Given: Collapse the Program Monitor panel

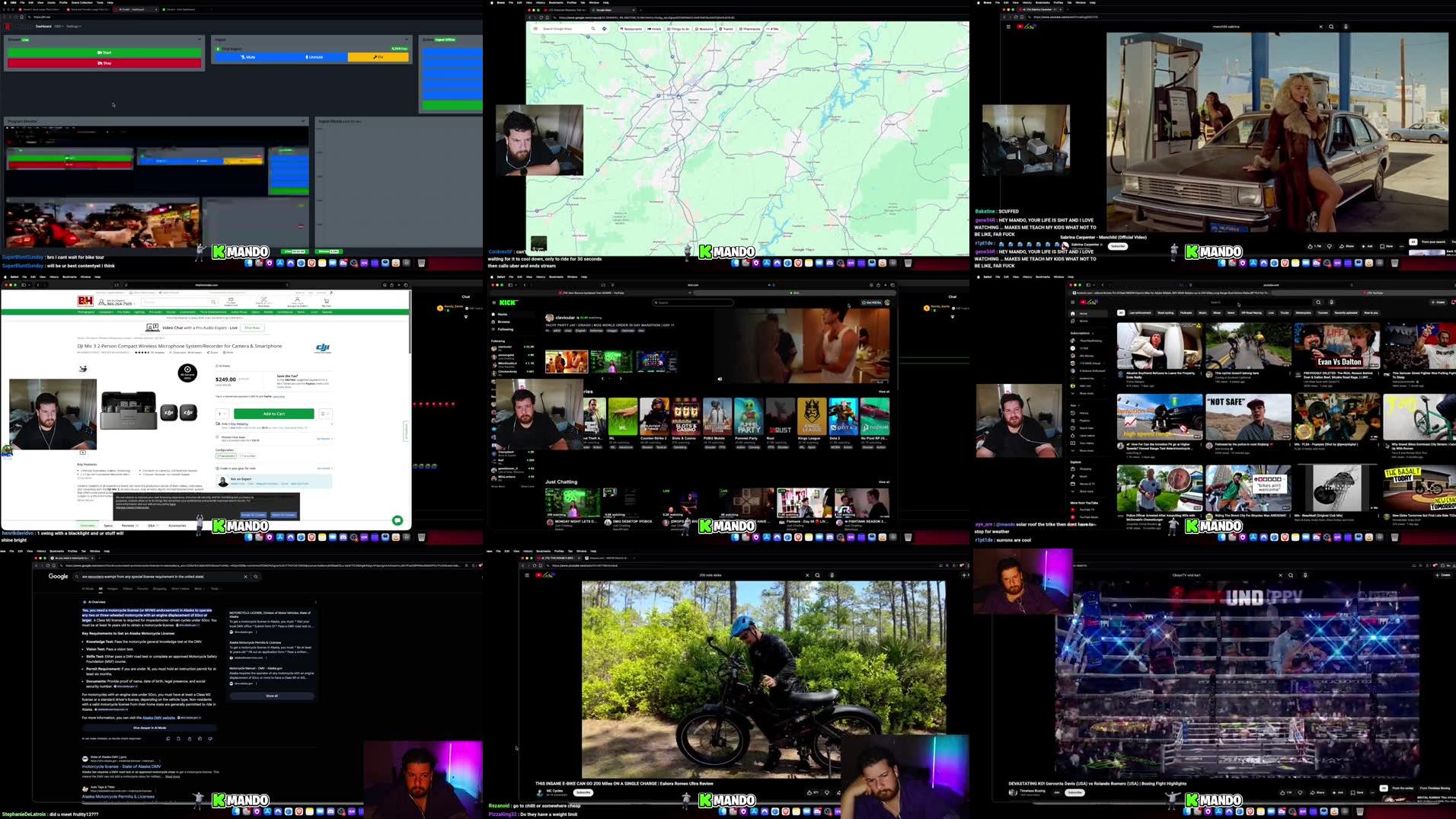Looking at the screenshot, I should point(302,120).
